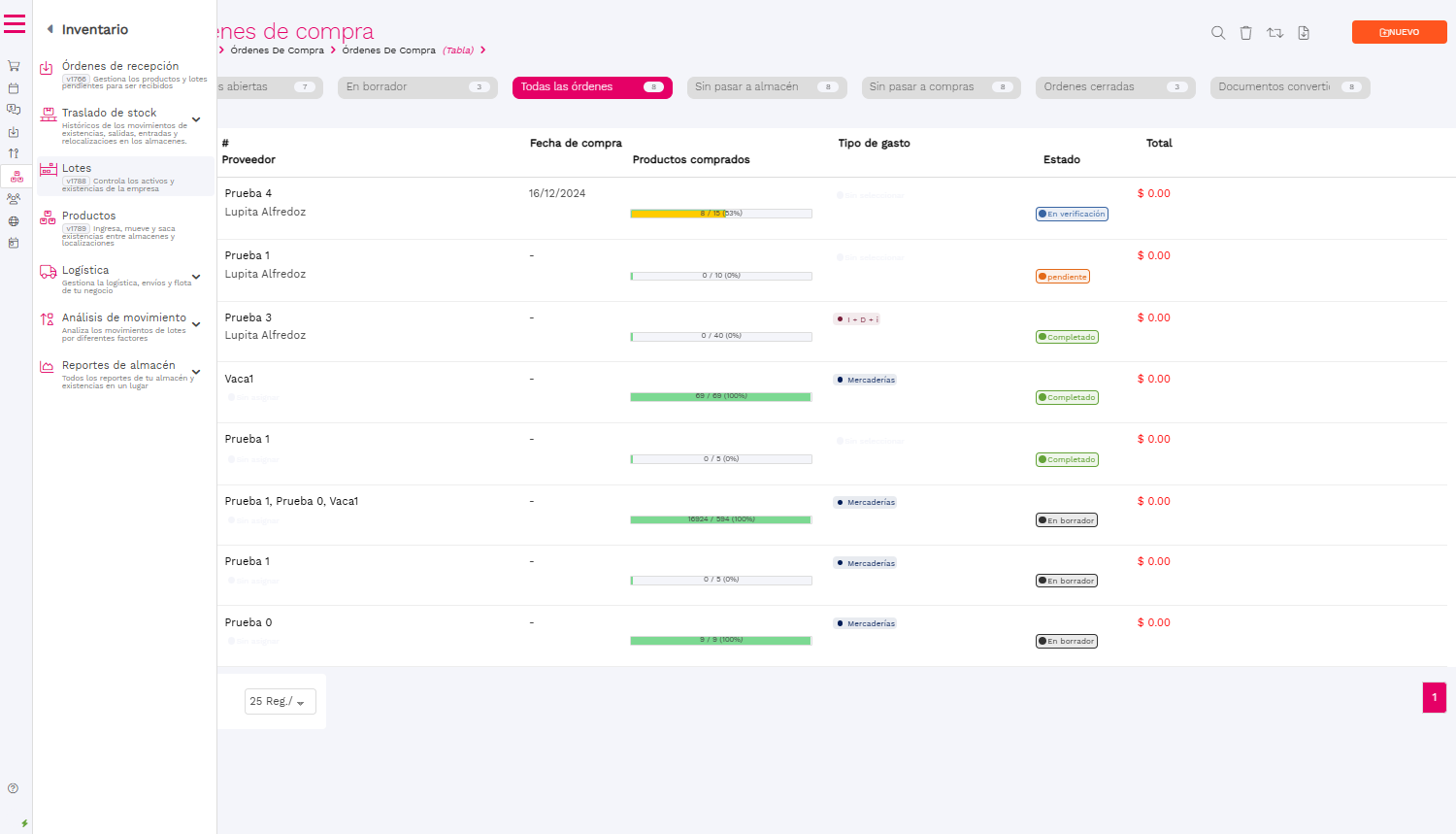Go back using arrow beside Inventario
The height and width of the screenshot is (834, 1456).
pos(50,29)
